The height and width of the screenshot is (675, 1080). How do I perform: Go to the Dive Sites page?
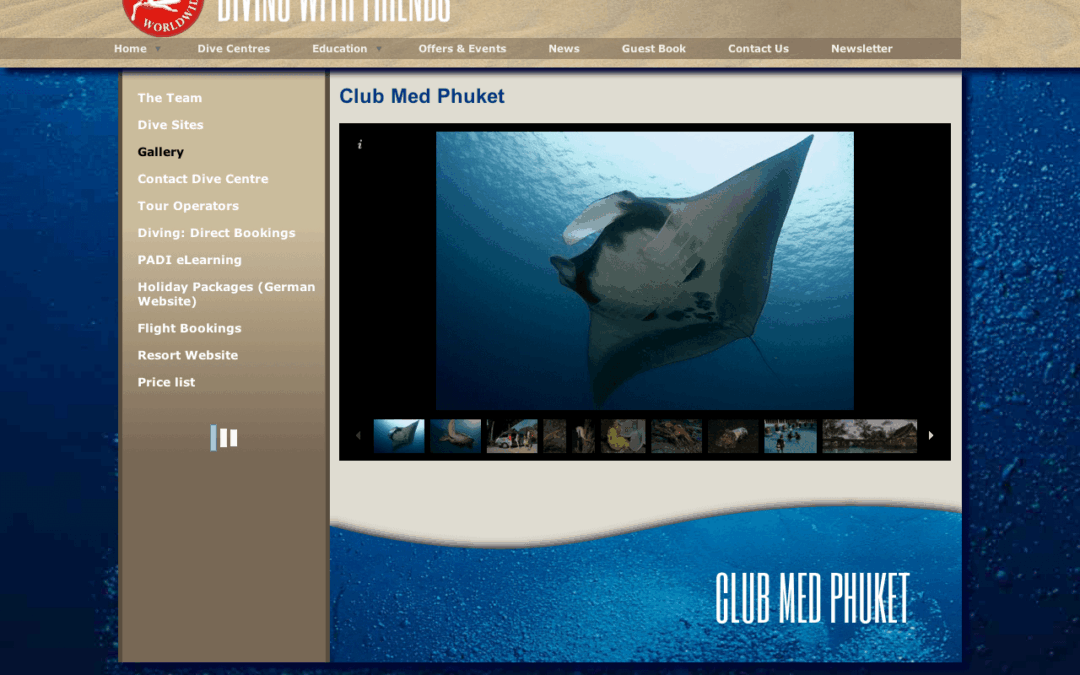click(x=170, y=125)
